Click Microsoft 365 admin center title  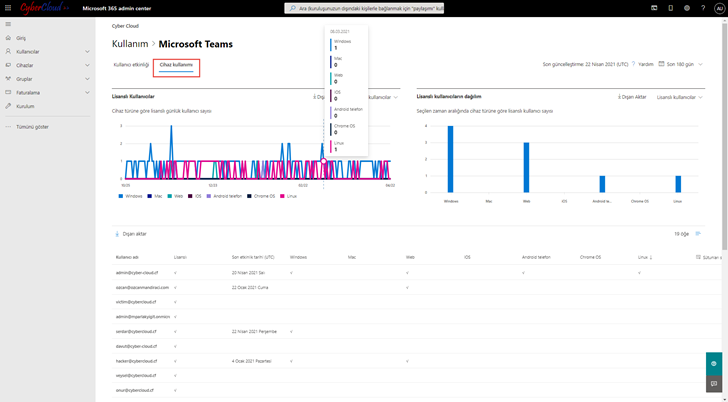tap(117, 8)
